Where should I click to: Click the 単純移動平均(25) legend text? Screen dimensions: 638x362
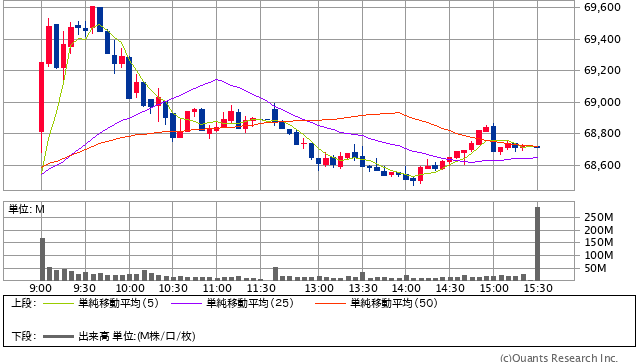pos(250,303)
